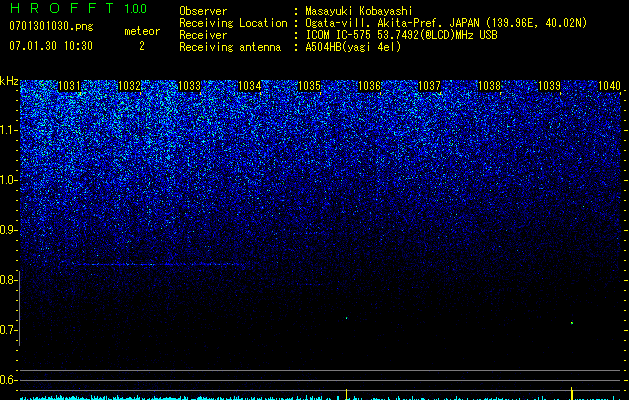
Task: Click the observer name Masayuki Kobayashi
Action: tap(359, 11)
